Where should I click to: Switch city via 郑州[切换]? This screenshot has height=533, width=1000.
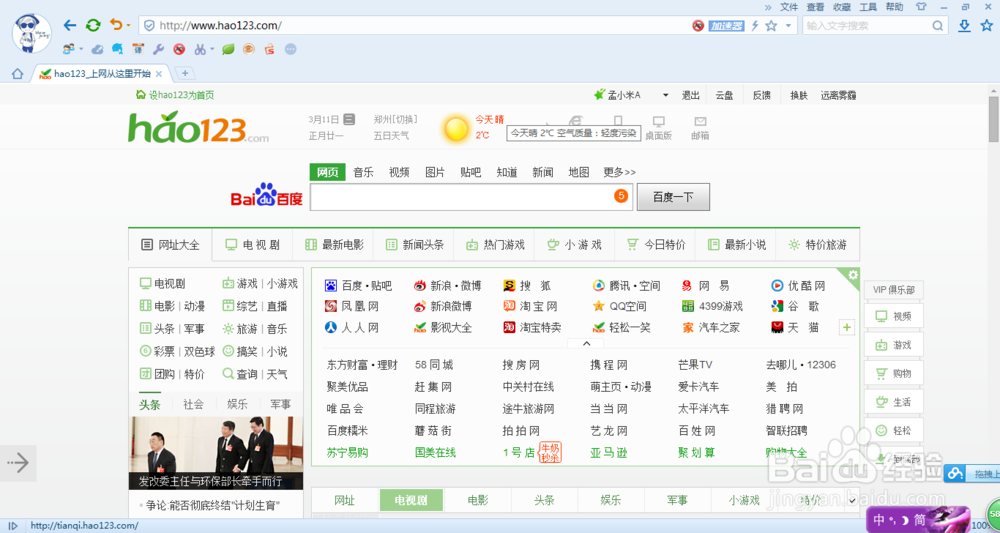(395, 119)
